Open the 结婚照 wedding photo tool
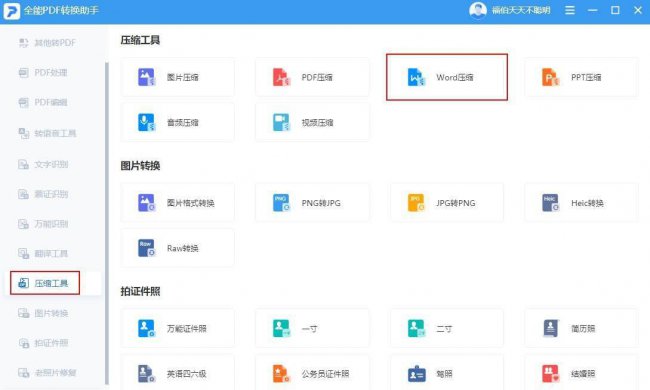 [x=581, y=372]
